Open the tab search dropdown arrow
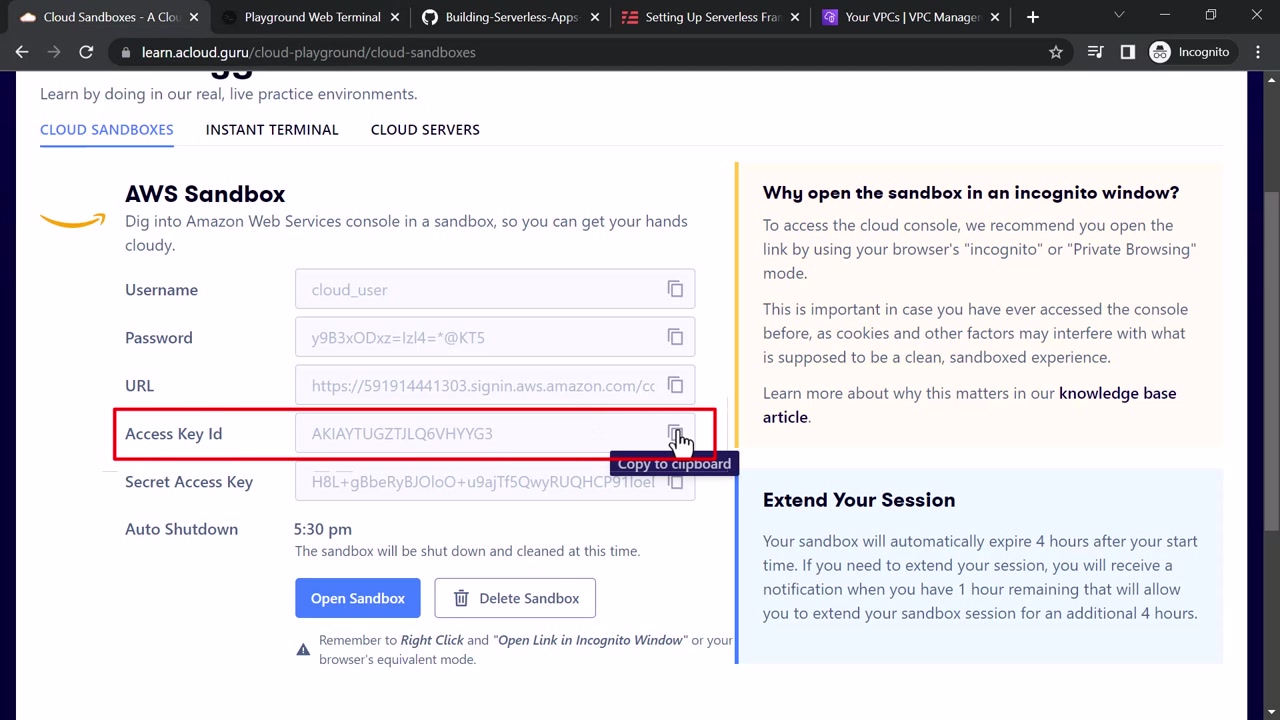 pyautogui.click(x=1119, y=16)
